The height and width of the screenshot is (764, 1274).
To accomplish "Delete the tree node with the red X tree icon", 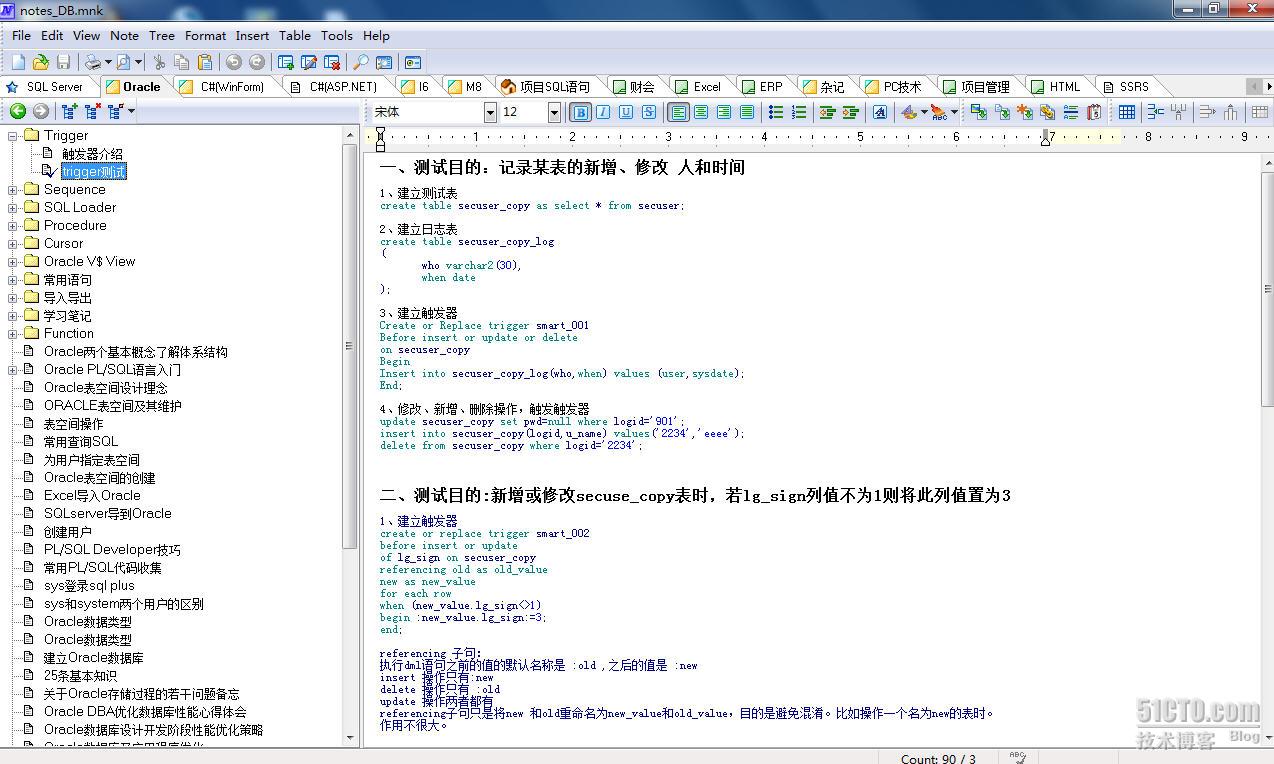I will click(x=93, y=111).
